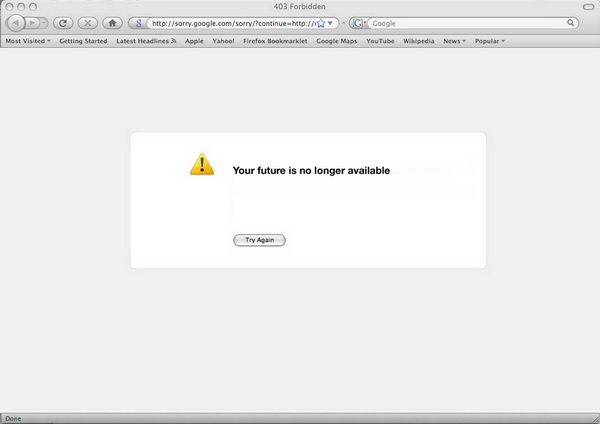Image resolution: width=600 pixels, height=424 pixels.
Task: Click the Try Again button
Action: tap(259, 240)
